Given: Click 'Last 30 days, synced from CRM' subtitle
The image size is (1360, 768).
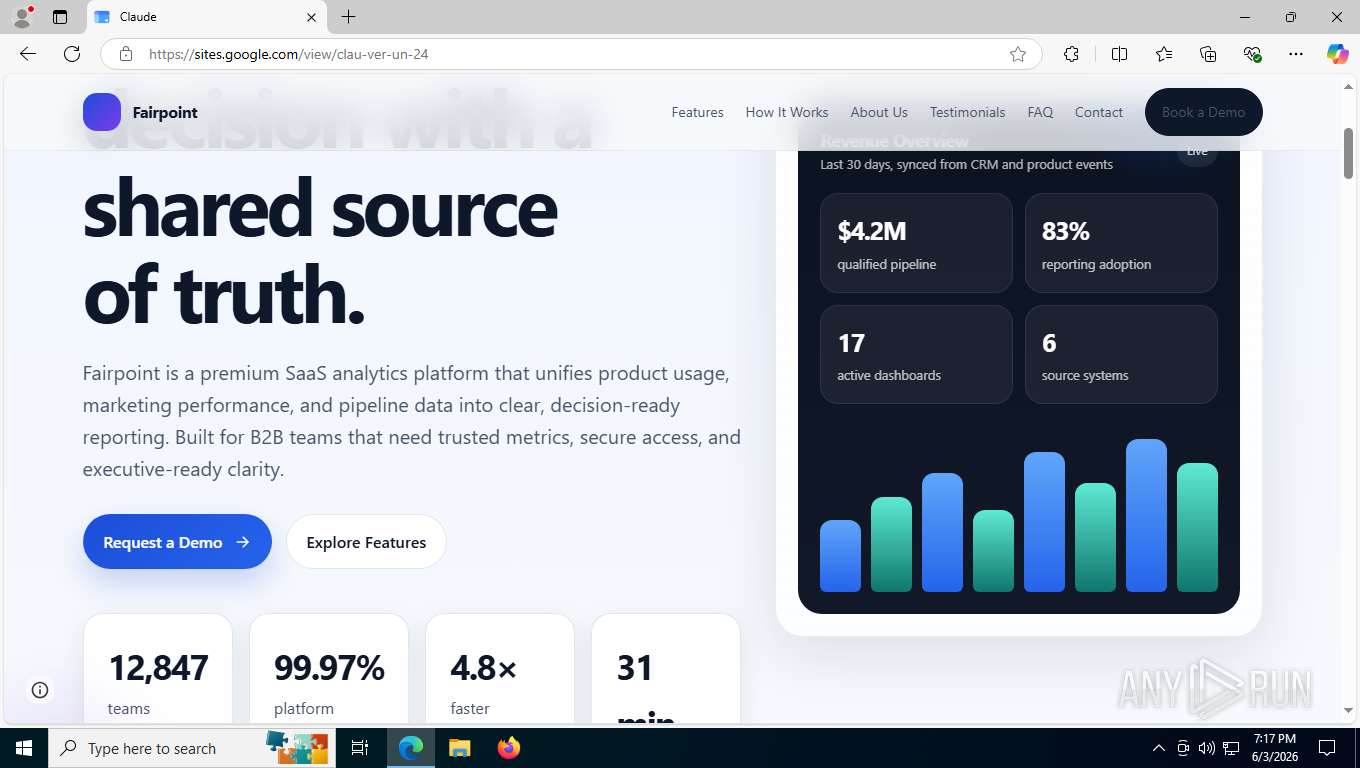Looking at the screenshot, I should (966, 164).
